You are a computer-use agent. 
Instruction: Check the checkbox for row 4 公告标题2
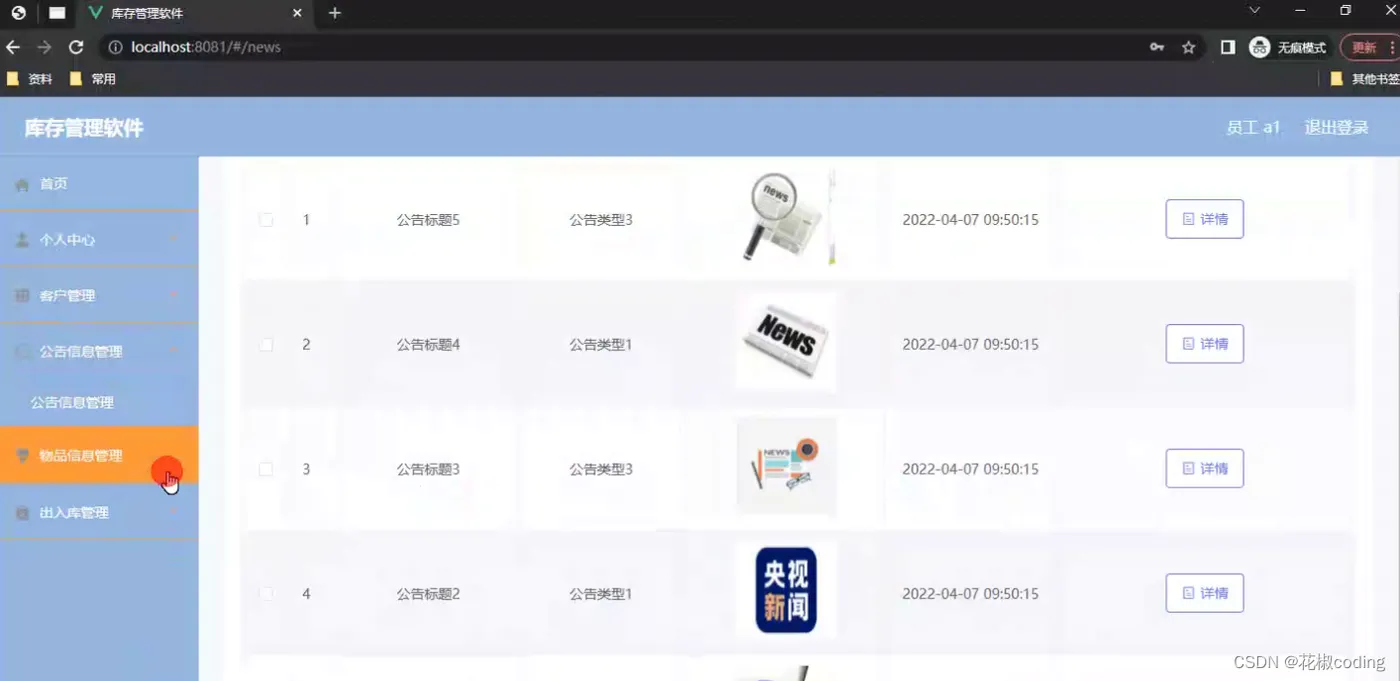(x=266, y=594)
